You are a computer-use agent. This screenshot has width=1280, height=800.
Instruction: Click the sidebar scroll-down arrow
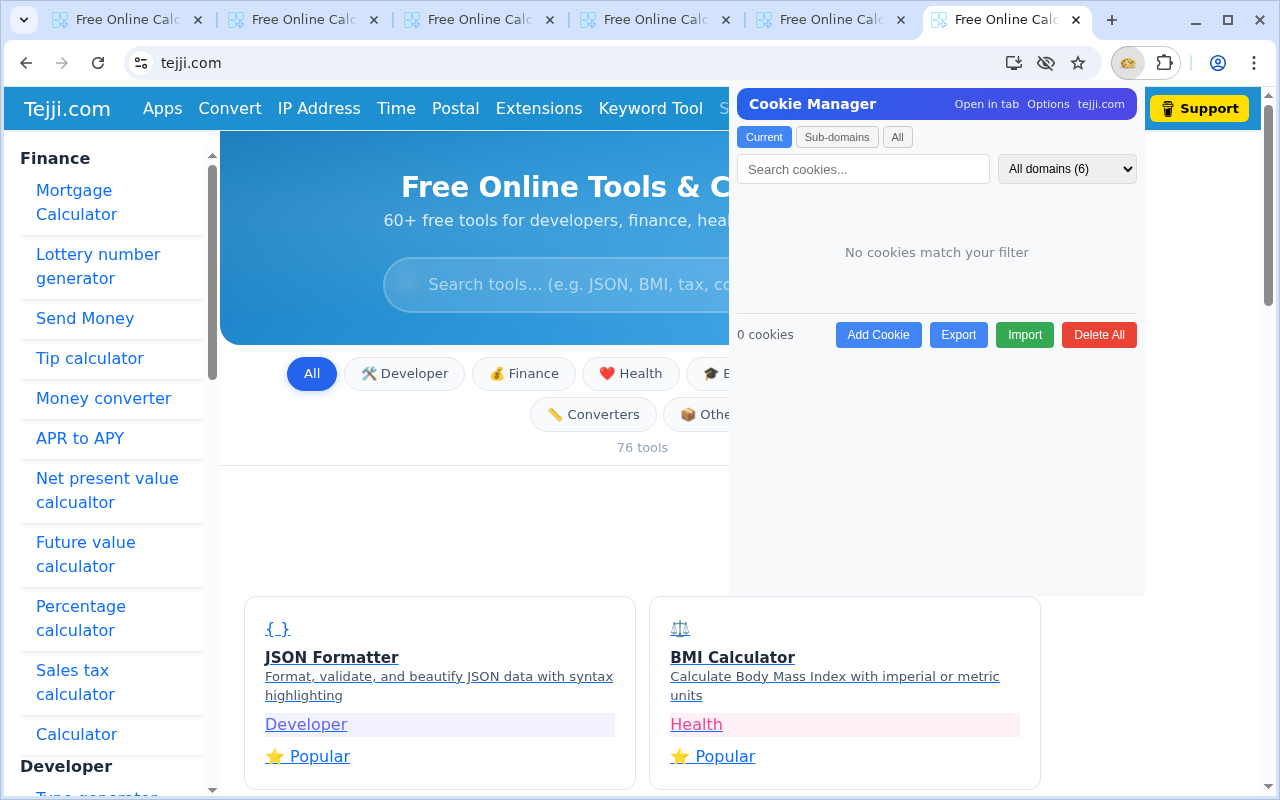pyautogui.click(x=212, y=790)
